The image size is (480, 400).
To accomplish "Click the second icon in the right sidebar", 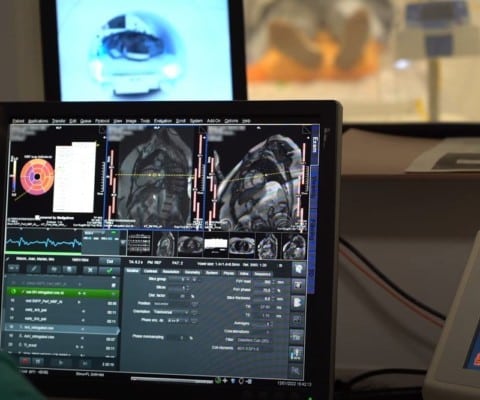I will pyautogui.click(x=298, y=285).
